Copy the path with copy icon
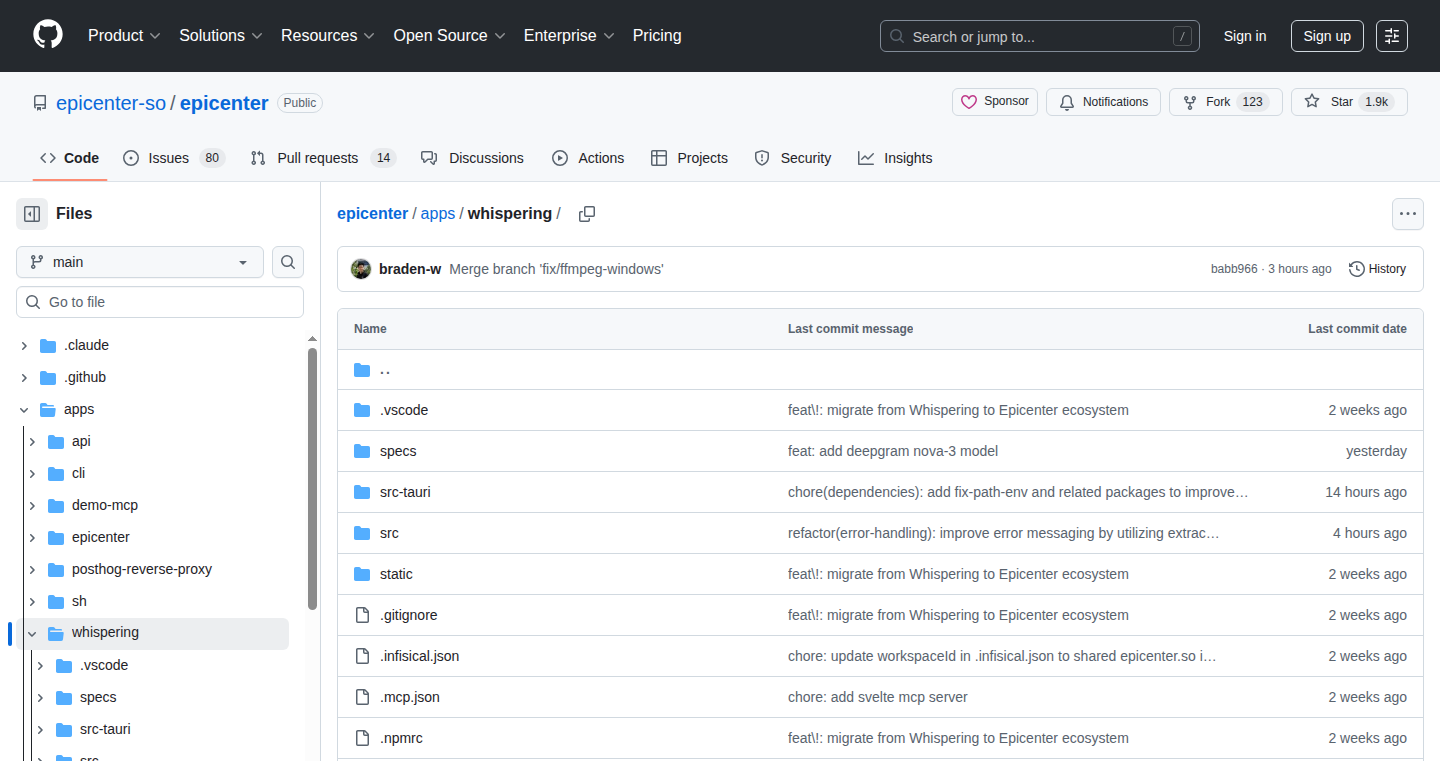This screenshot has width=1440, height=761. click(587, 214)
